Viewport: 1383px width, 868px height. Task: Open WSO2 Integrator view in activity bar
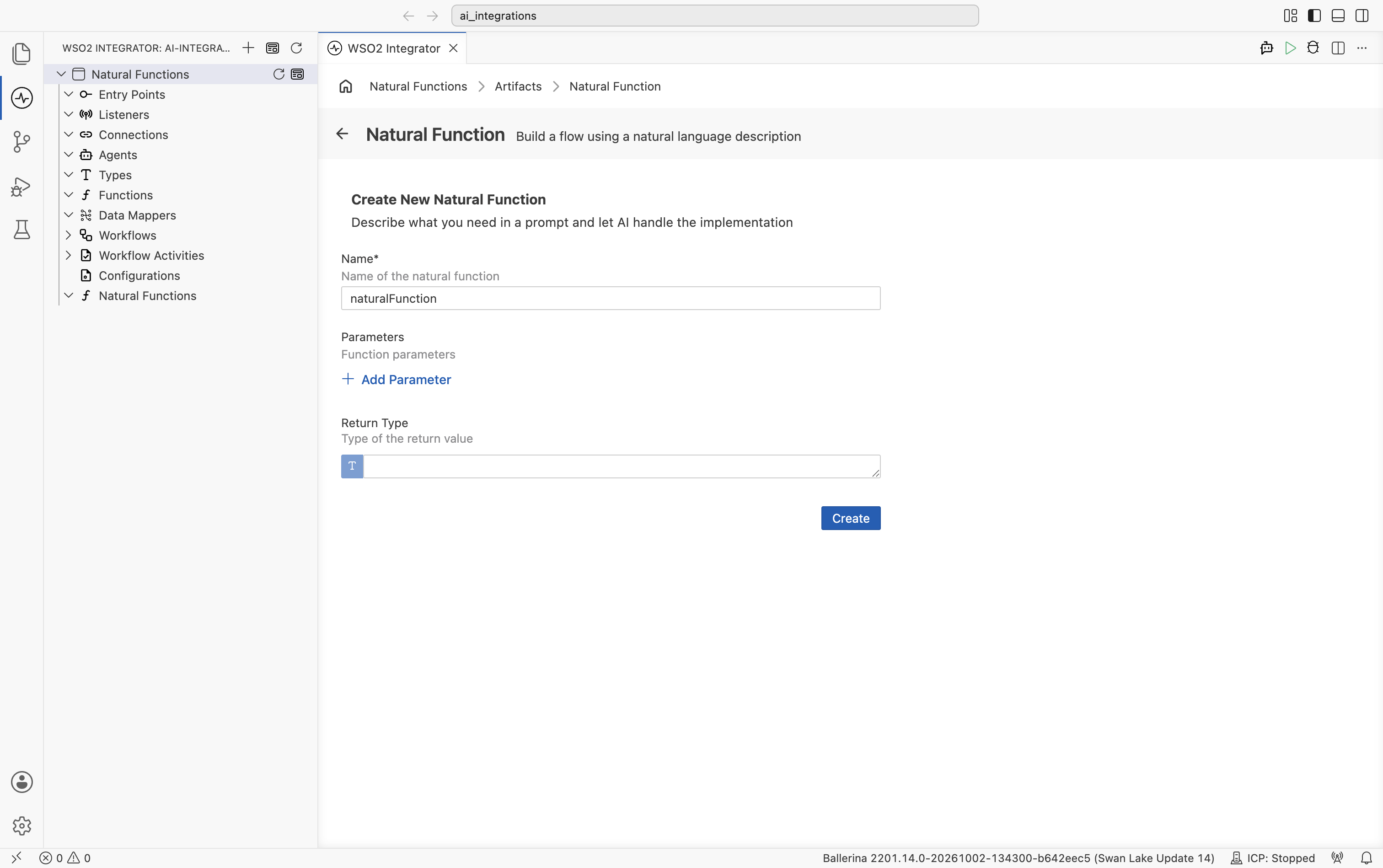[x=22, y=97]
